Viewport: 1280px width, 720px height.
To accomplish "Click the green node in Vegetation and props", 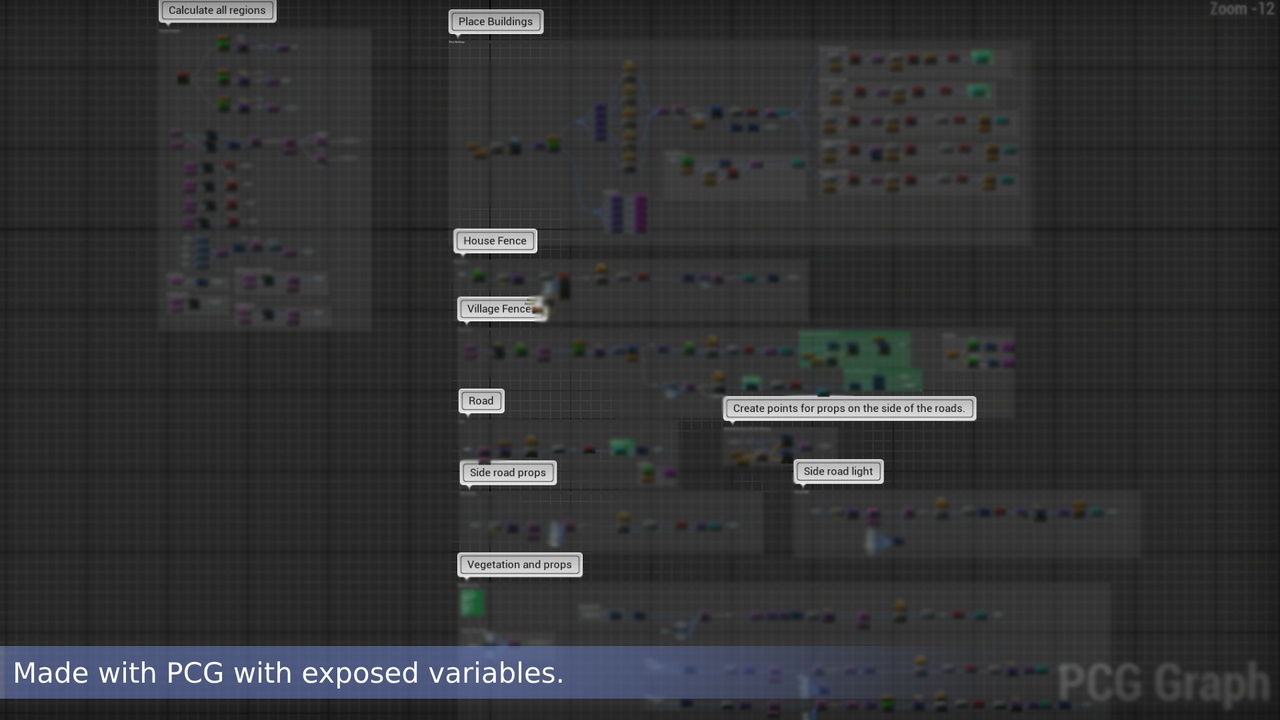I will click(471, 601).
